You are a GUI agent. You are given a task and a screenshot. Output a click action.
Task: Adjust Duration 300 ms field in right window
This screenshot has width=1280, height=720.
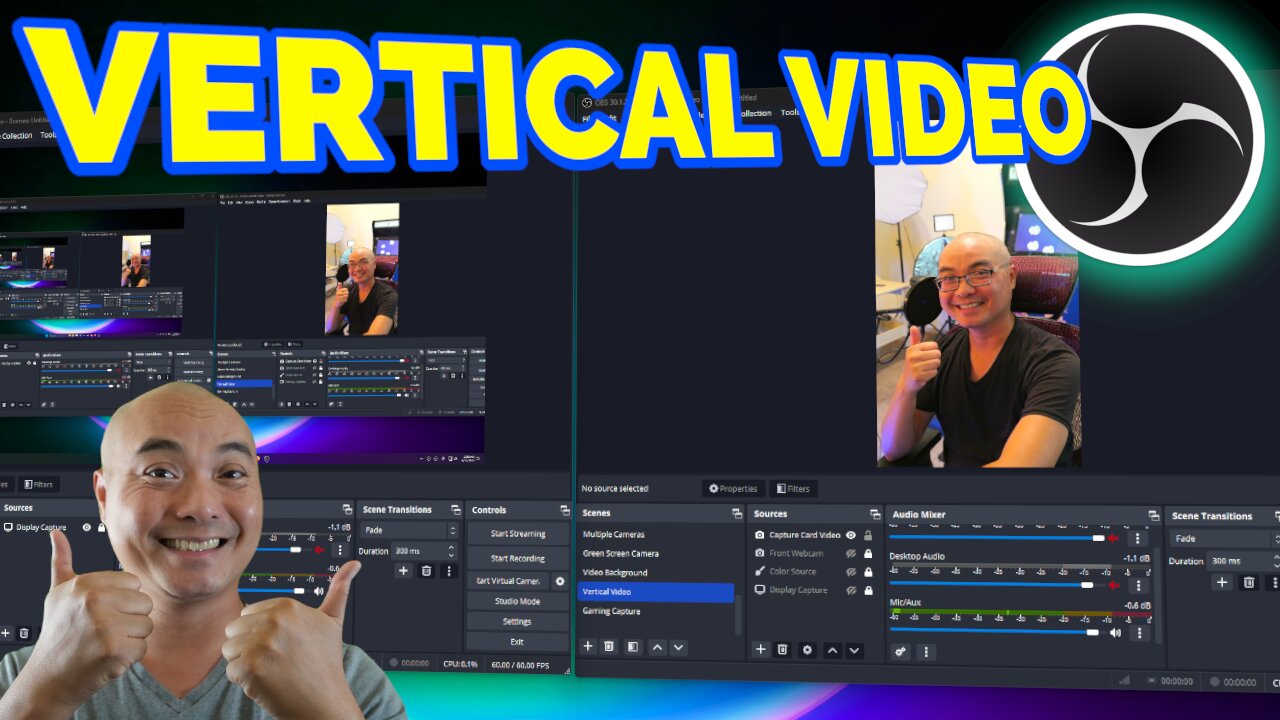click(x=1243, y=561)
